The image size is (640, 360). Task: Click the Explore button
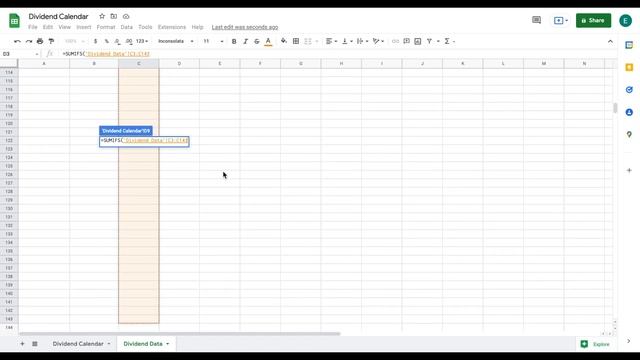point(596,344)
